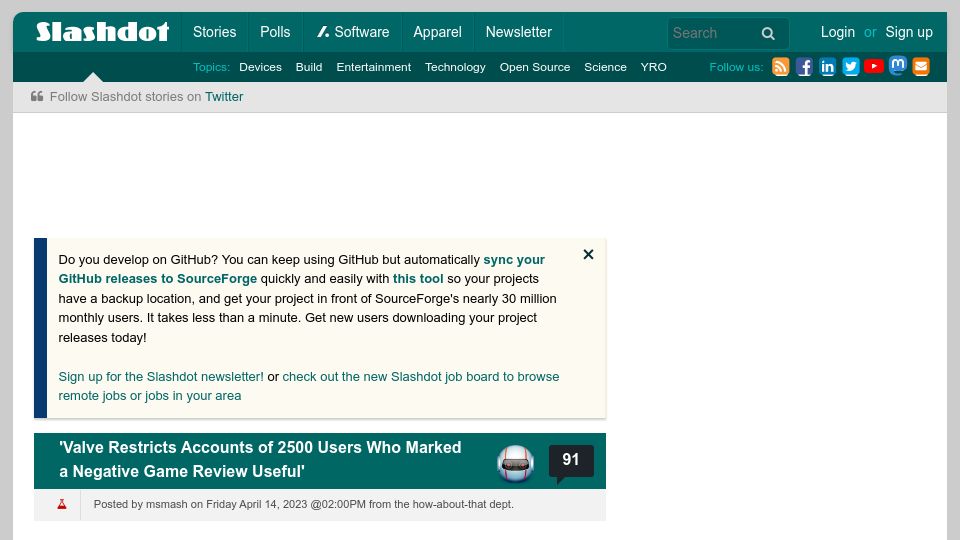Viewport: 960px width, 540px height.
Task: Select the Devices topic
Action: coord(260,67)
